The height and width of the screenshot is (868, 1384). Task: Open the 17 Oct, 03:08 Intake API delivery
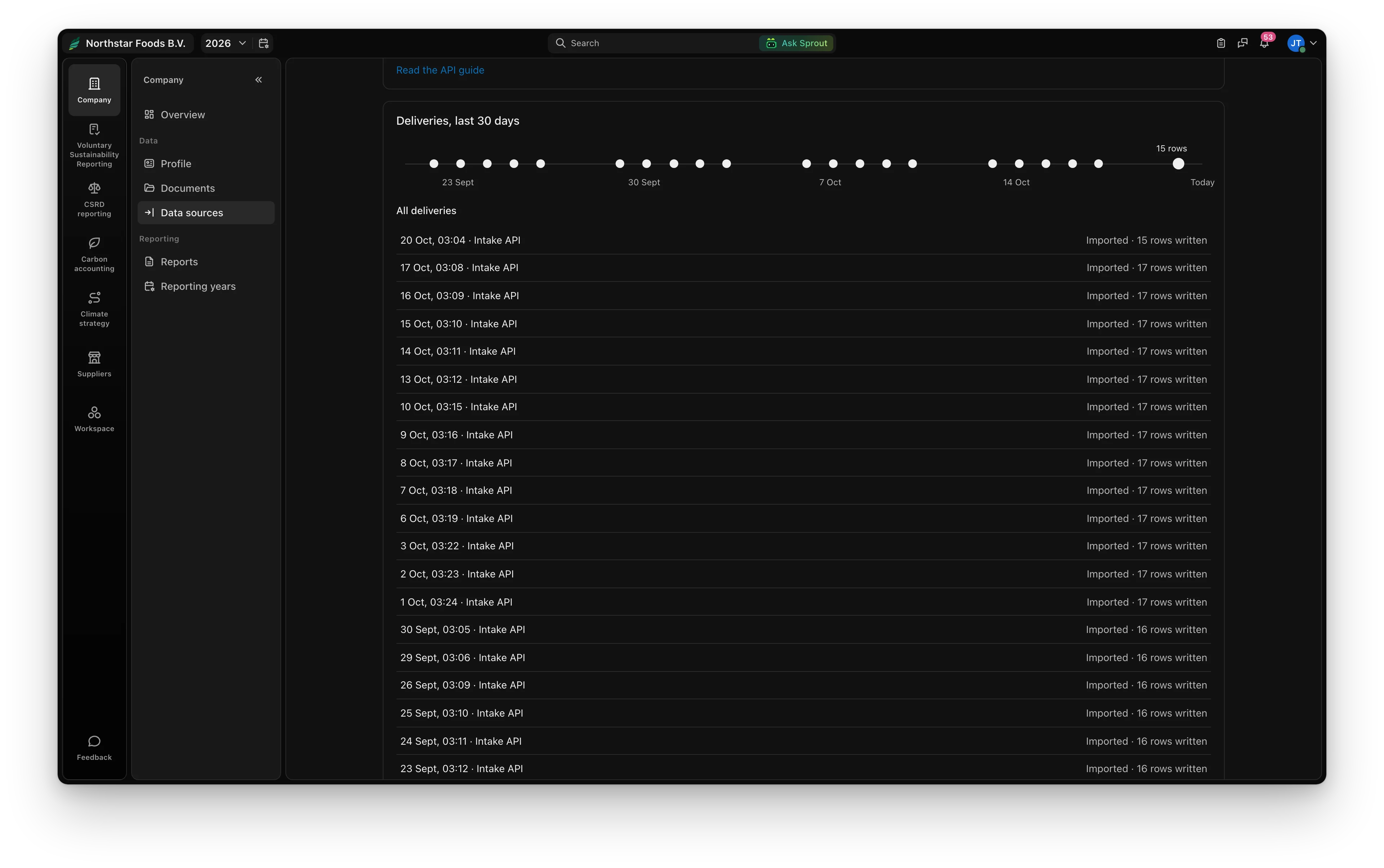[x=804, y=268]
